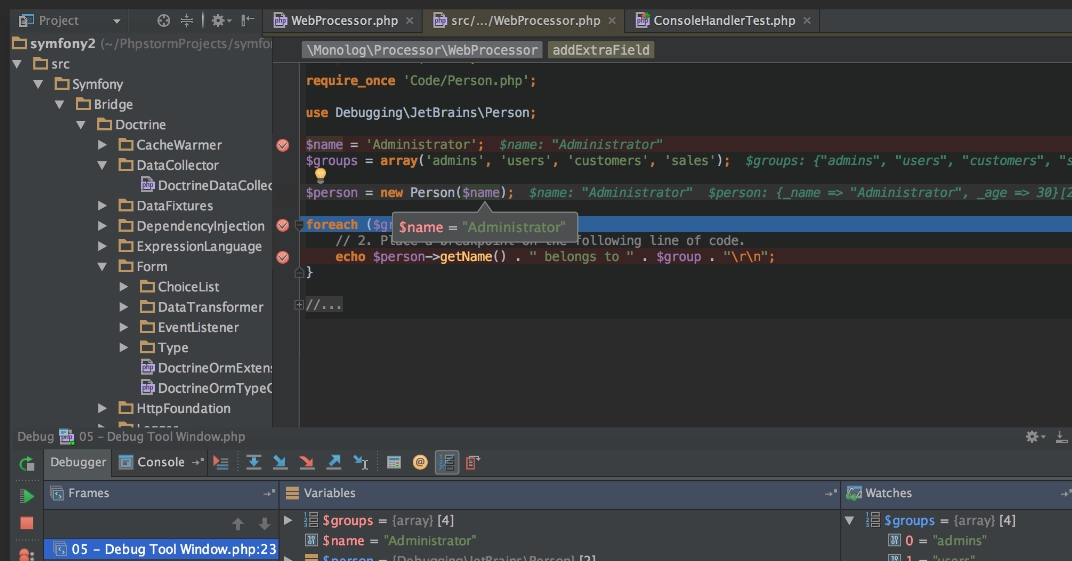Expand the CacheWarmer folder
The image size is (1072, 561).
pos(102,145)
